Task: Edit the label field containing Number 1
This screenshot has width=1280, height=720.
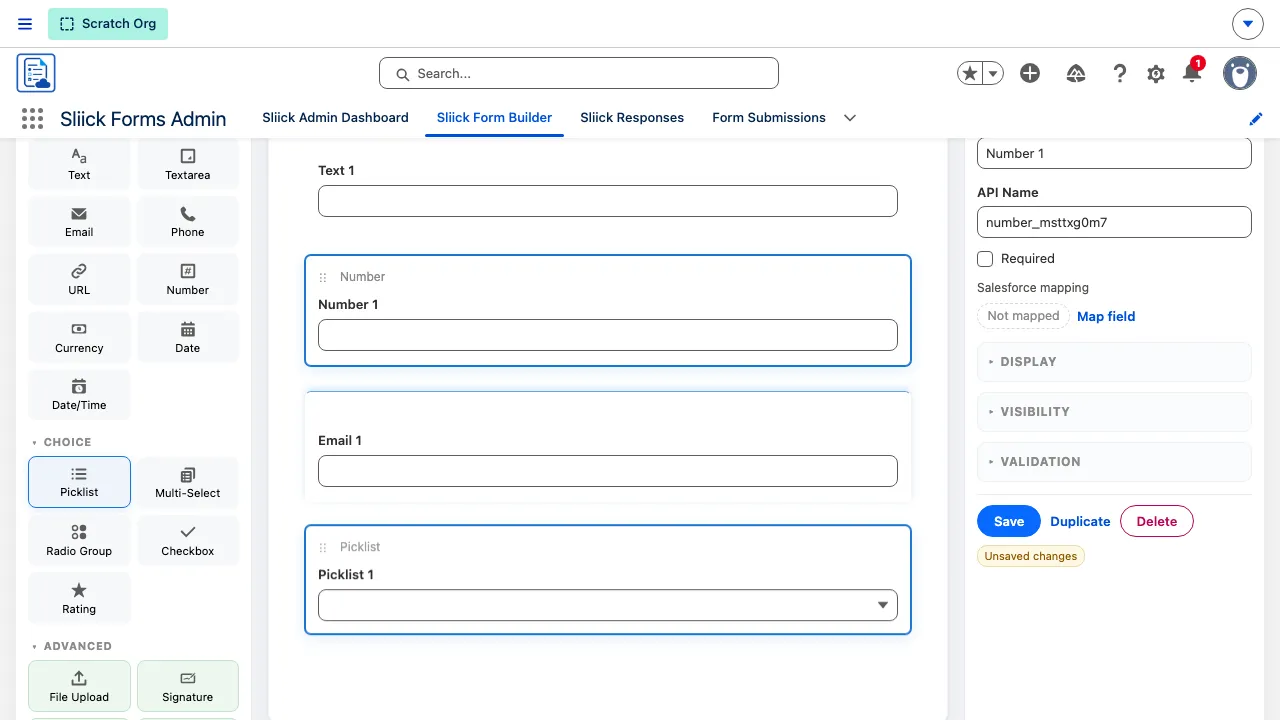Action: [1114, 153]
